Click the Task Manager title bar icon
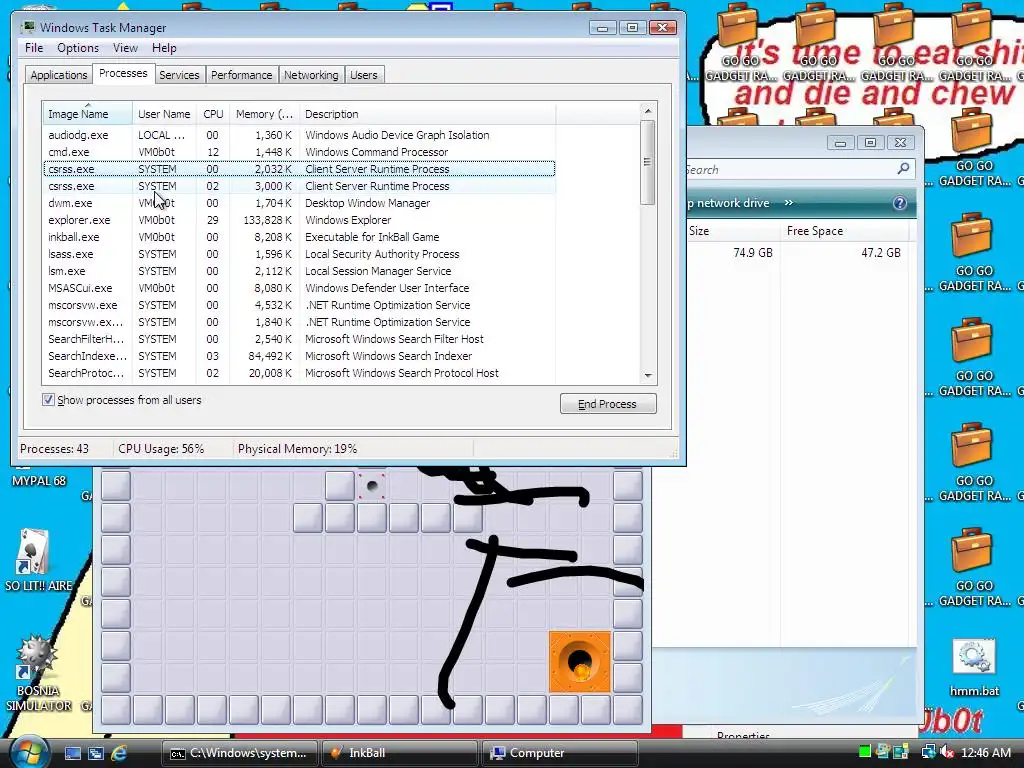Image resolution: width=1024 pixels, height=768 pixels. 27,27
